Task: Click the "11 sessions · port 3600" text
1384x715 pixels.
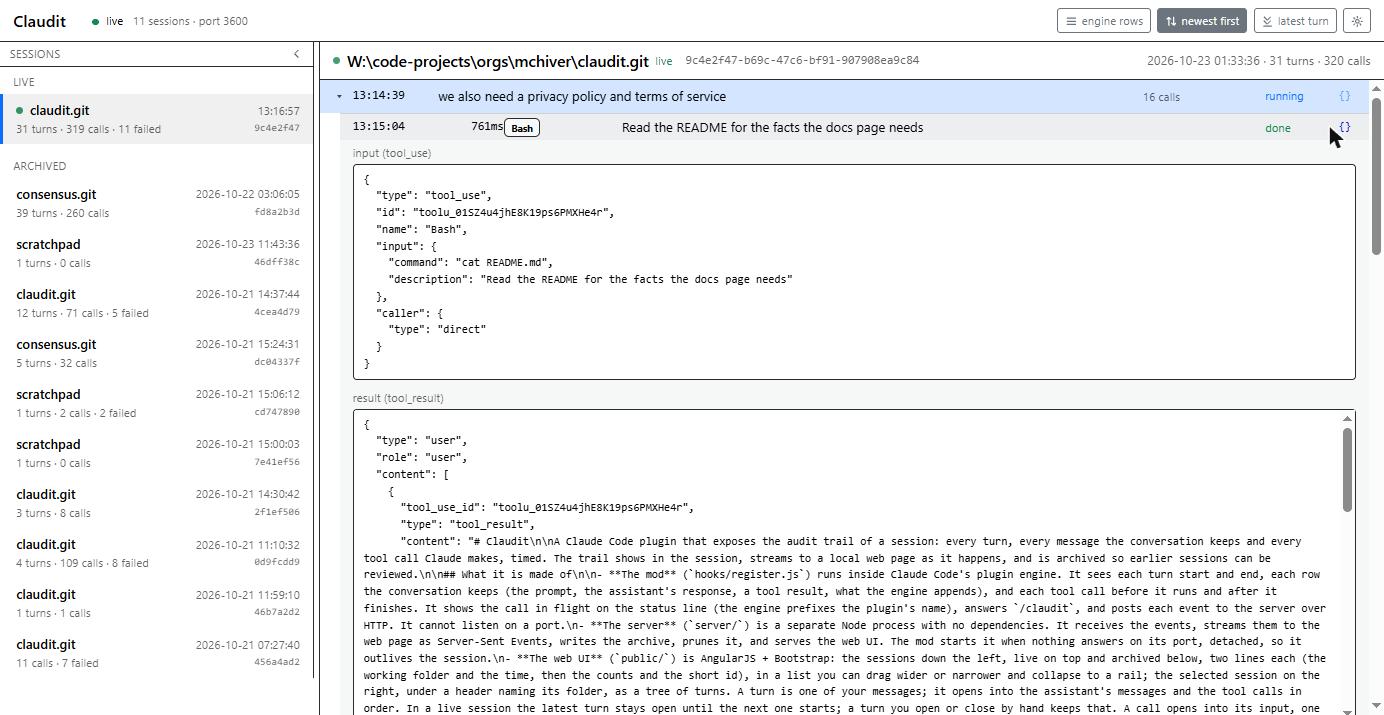Action: [190, 21]
